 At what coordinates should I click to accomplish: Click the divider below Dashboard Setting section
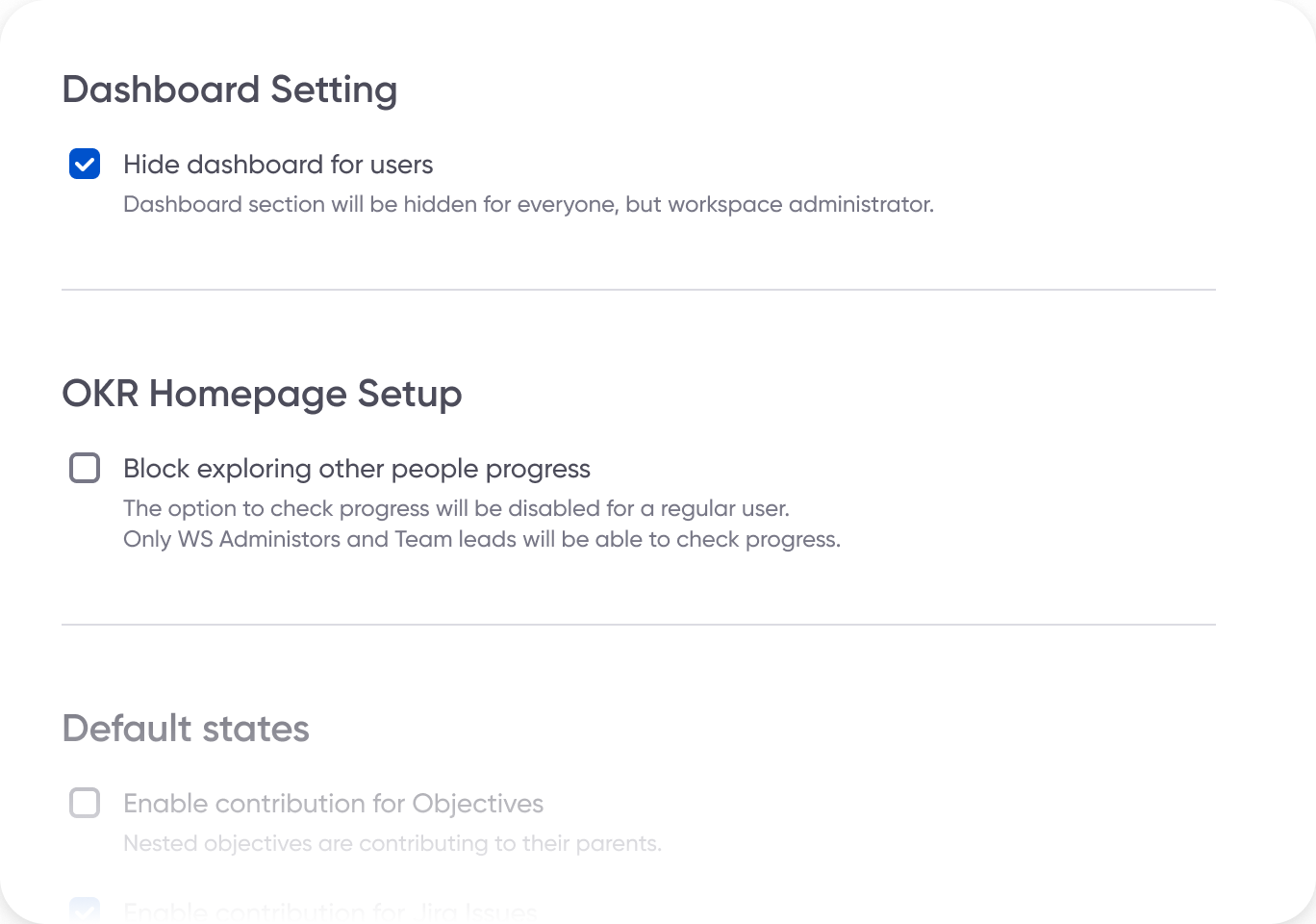coord(639,292)
